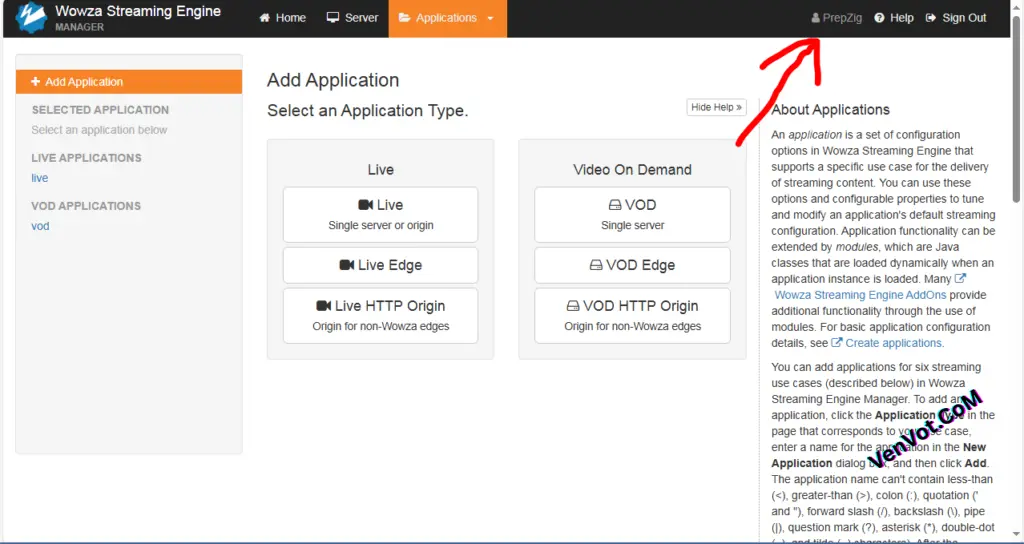Screen dimensions: 1024x544
Task: Click the VOD APPLICATIONS heading text
Action: point(86,206)
